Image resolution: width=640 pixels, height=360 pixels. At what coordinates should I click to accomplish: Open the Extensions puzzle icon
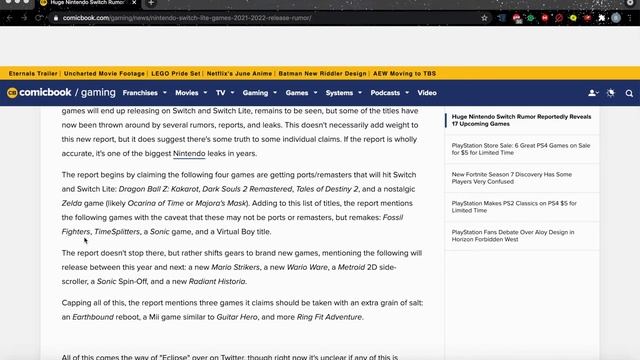(601, 18)
